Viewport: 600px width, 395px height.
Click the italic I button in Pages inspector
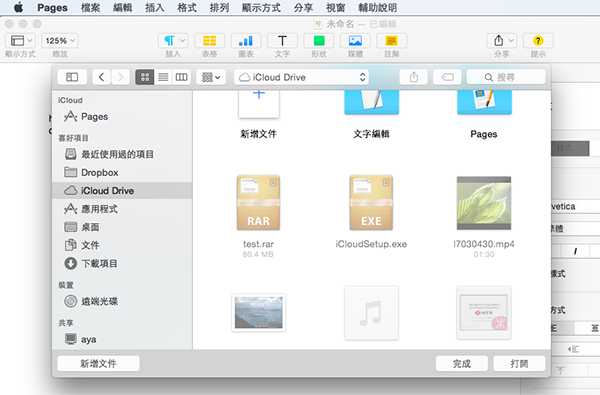(575, 251)
